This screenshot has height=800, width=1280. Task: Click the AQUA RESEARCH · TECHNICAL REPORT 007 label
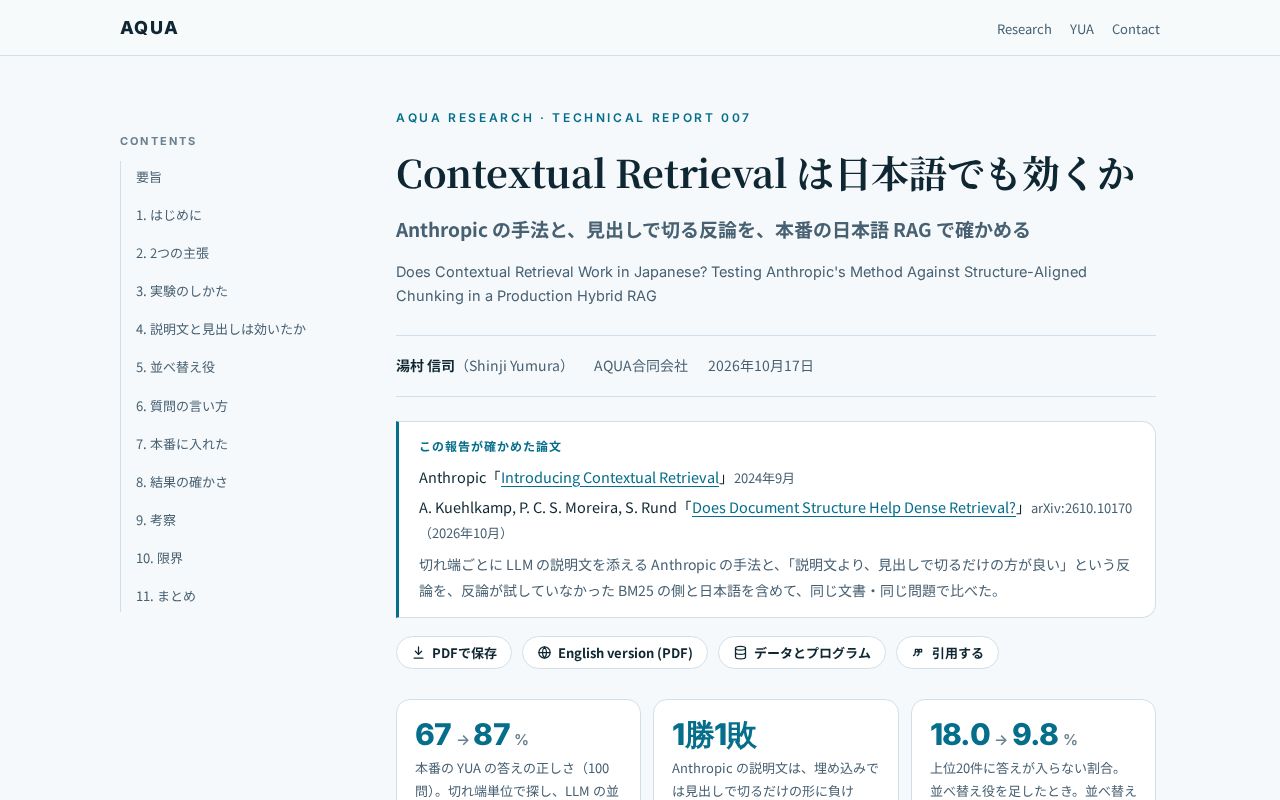point(573,118)
